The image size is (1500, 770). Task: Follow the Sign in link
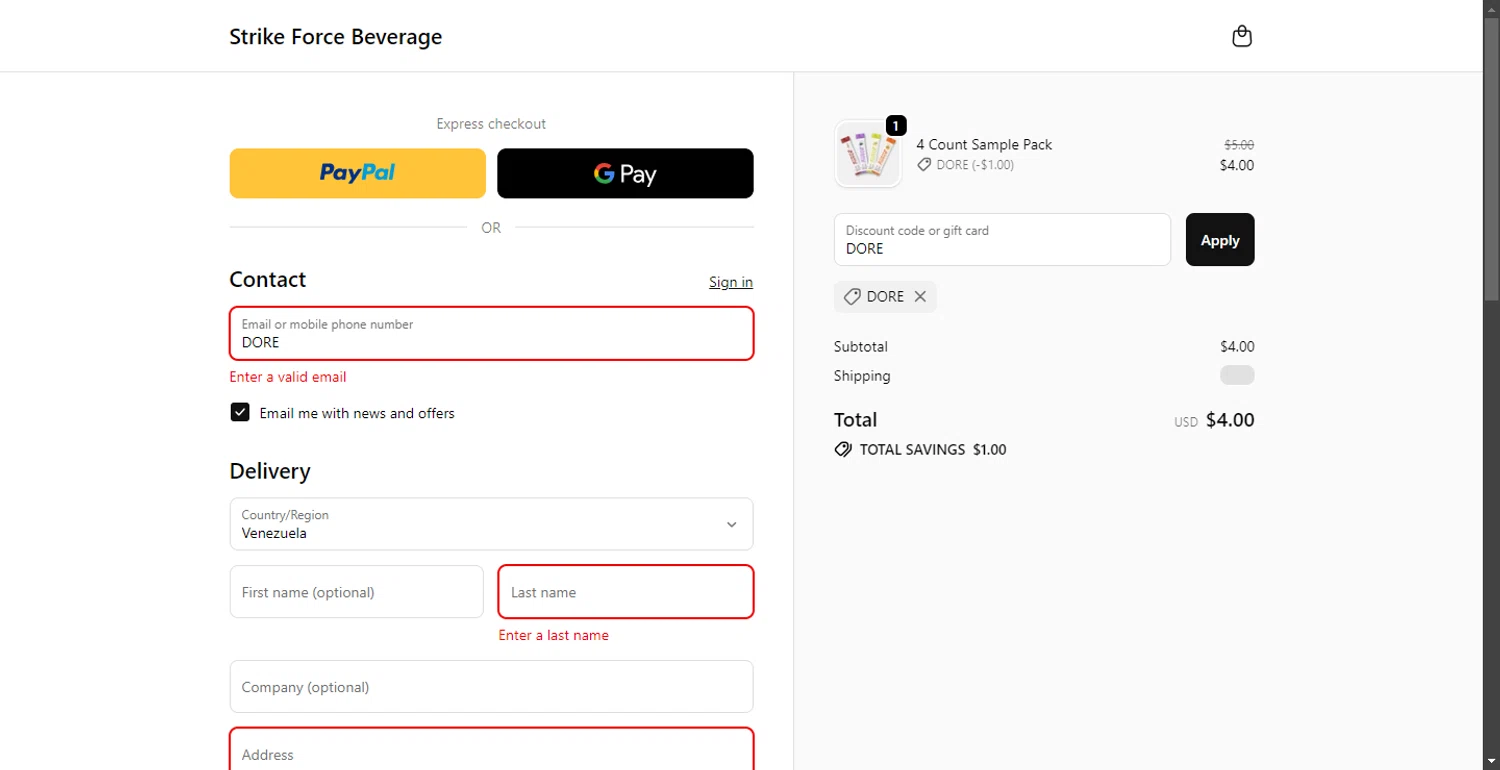[x=731, y=282]
